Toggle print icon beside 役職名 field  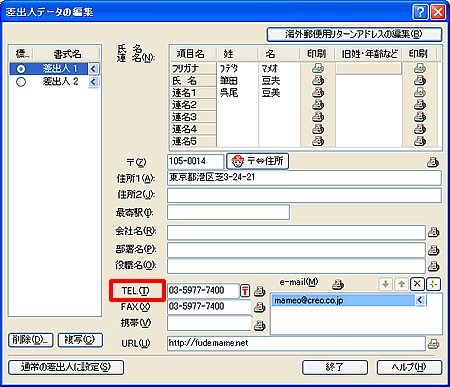tap(433, 266)
